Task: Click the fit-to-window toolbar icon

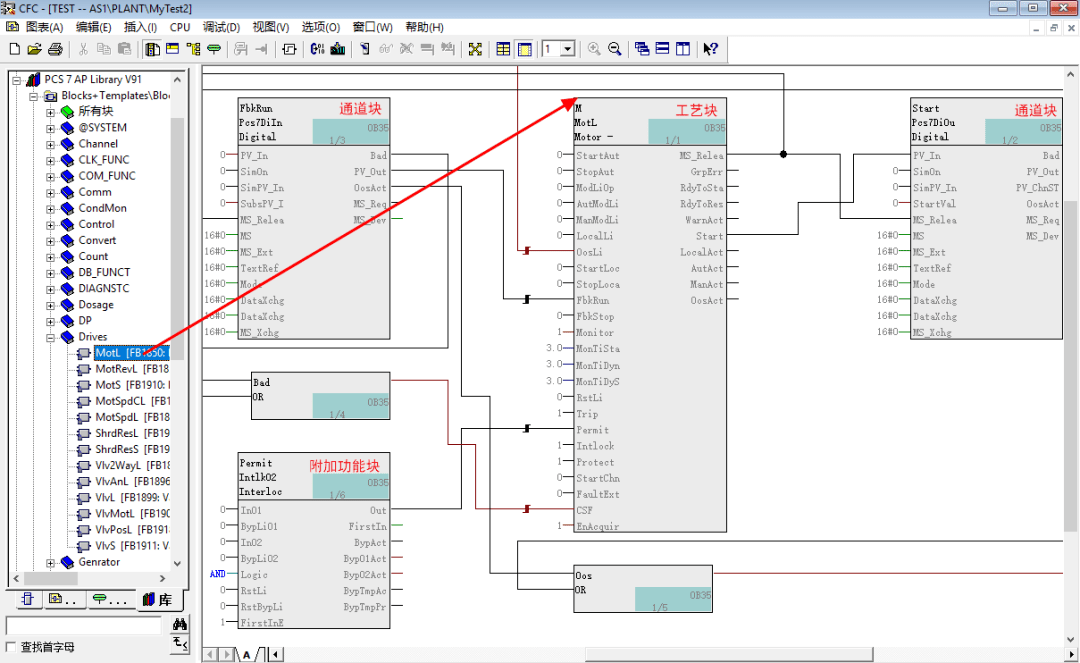Action: pyautogui.click(x=475, y=49)
